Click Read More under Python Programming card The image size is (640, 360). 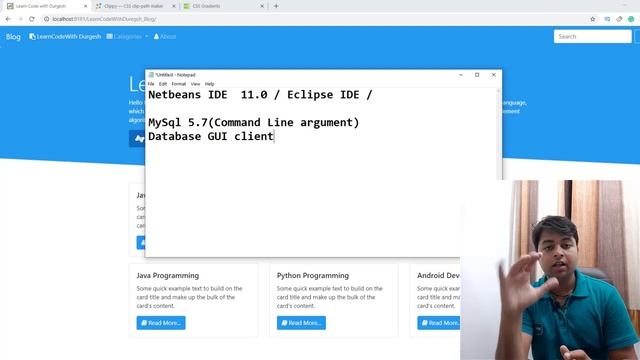[x=301, y=323]
